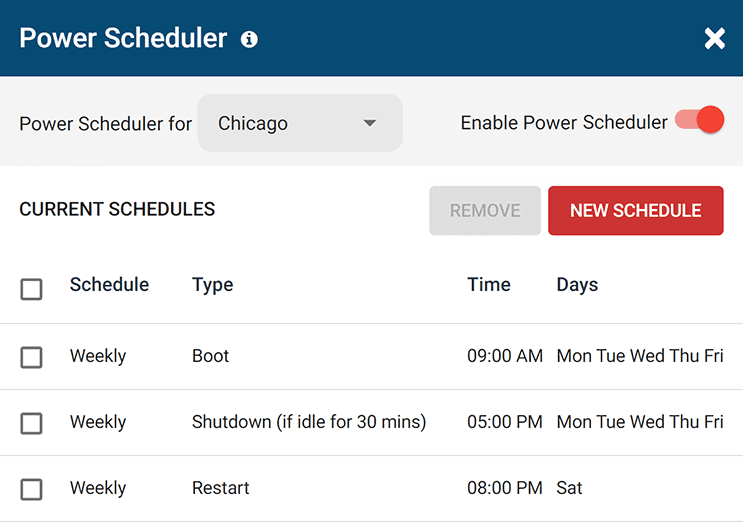Click the Type column header
Viewport: 743px width, 522px height.
click(212, 285)
